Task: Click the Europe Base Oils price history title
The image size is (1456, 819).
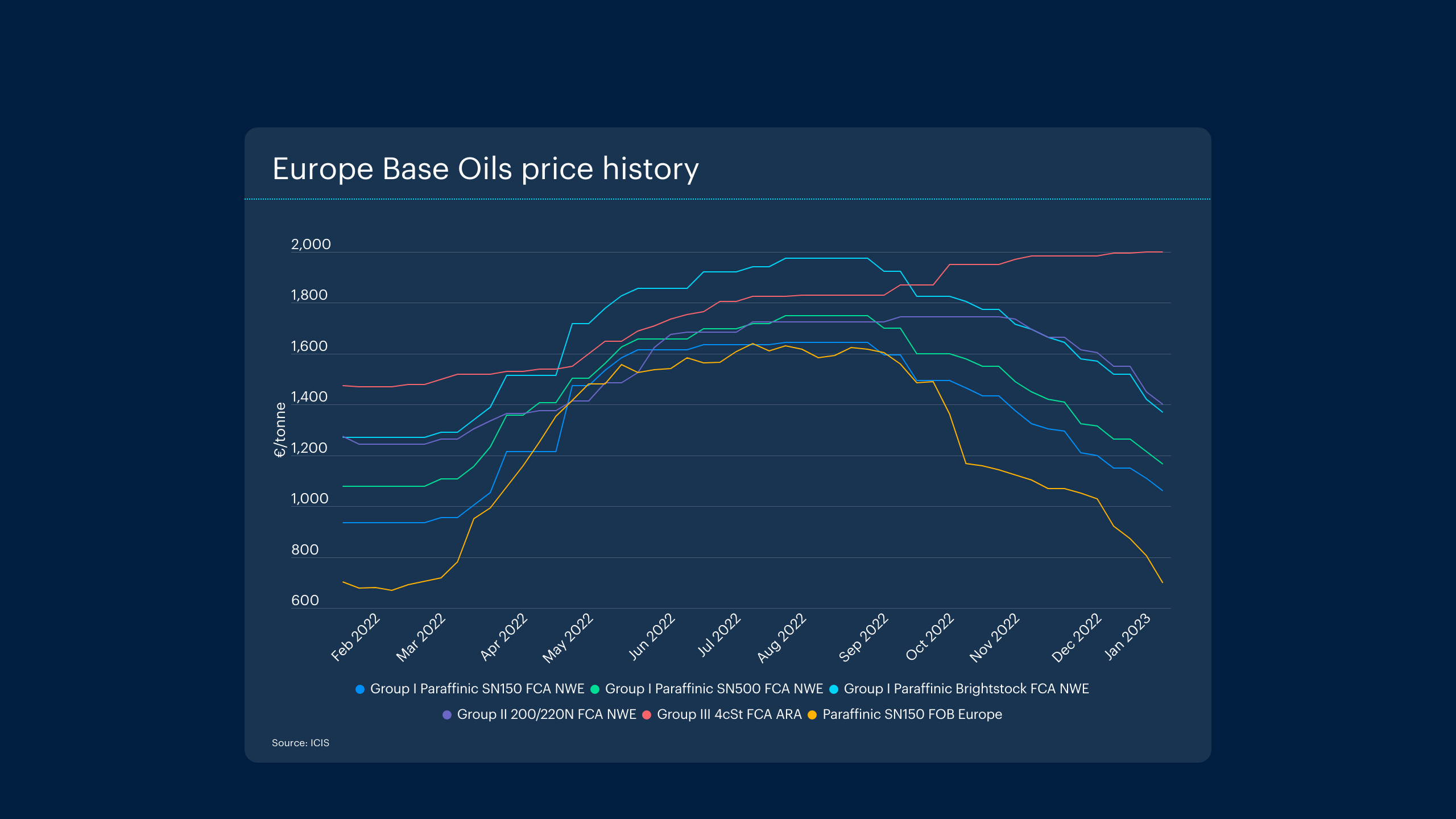Action: (x=485, y=169)
